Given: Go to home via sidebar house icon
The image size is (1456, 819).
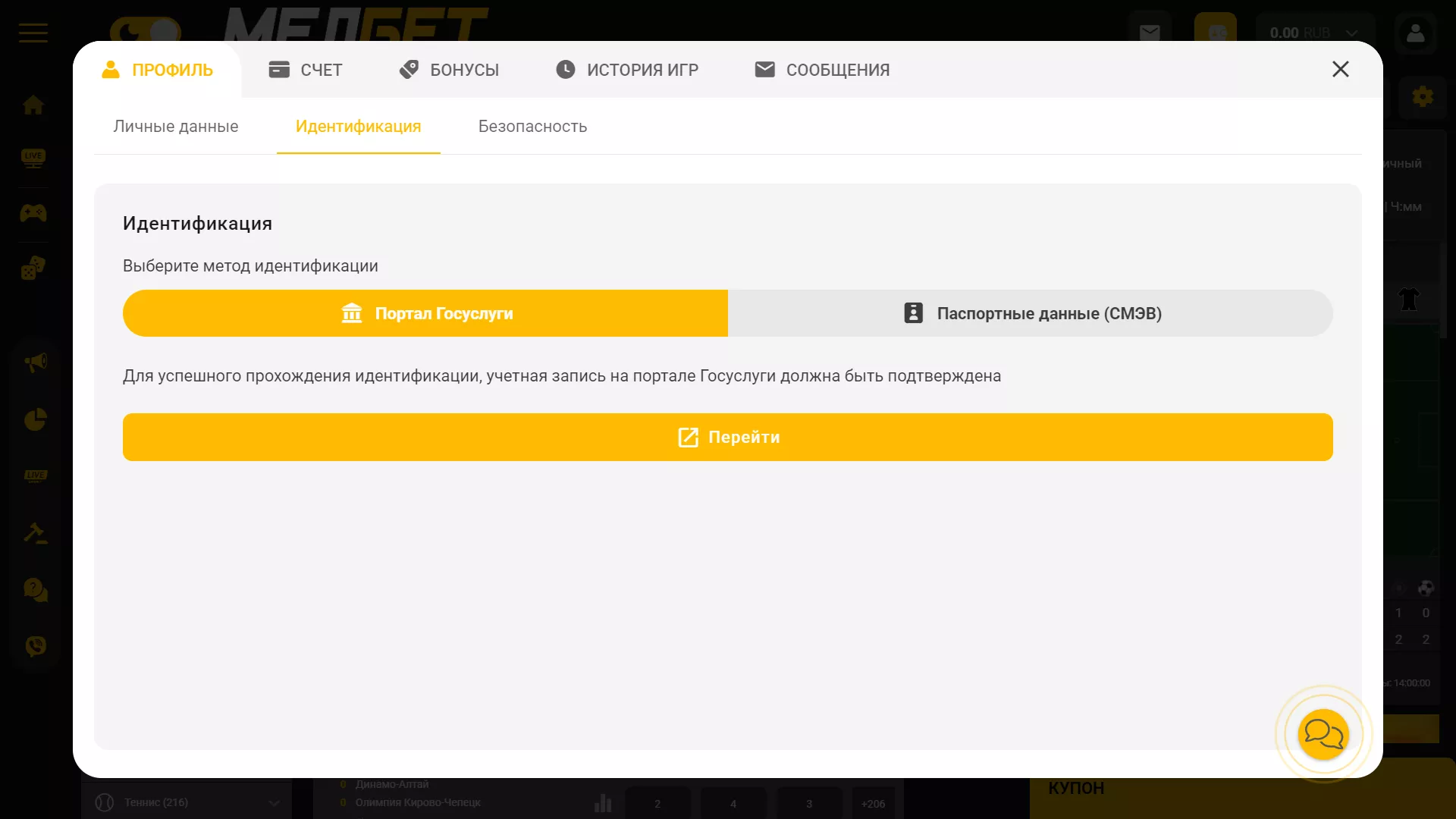Looking at the screenshot, I should pos(33,105).
